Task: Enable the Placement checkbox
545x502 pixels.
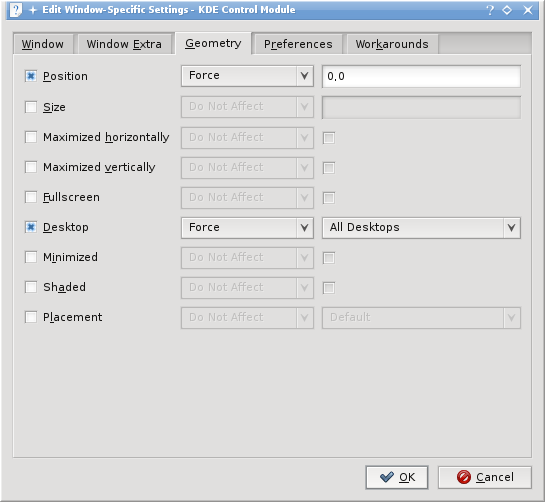Action: pos(31,317)
